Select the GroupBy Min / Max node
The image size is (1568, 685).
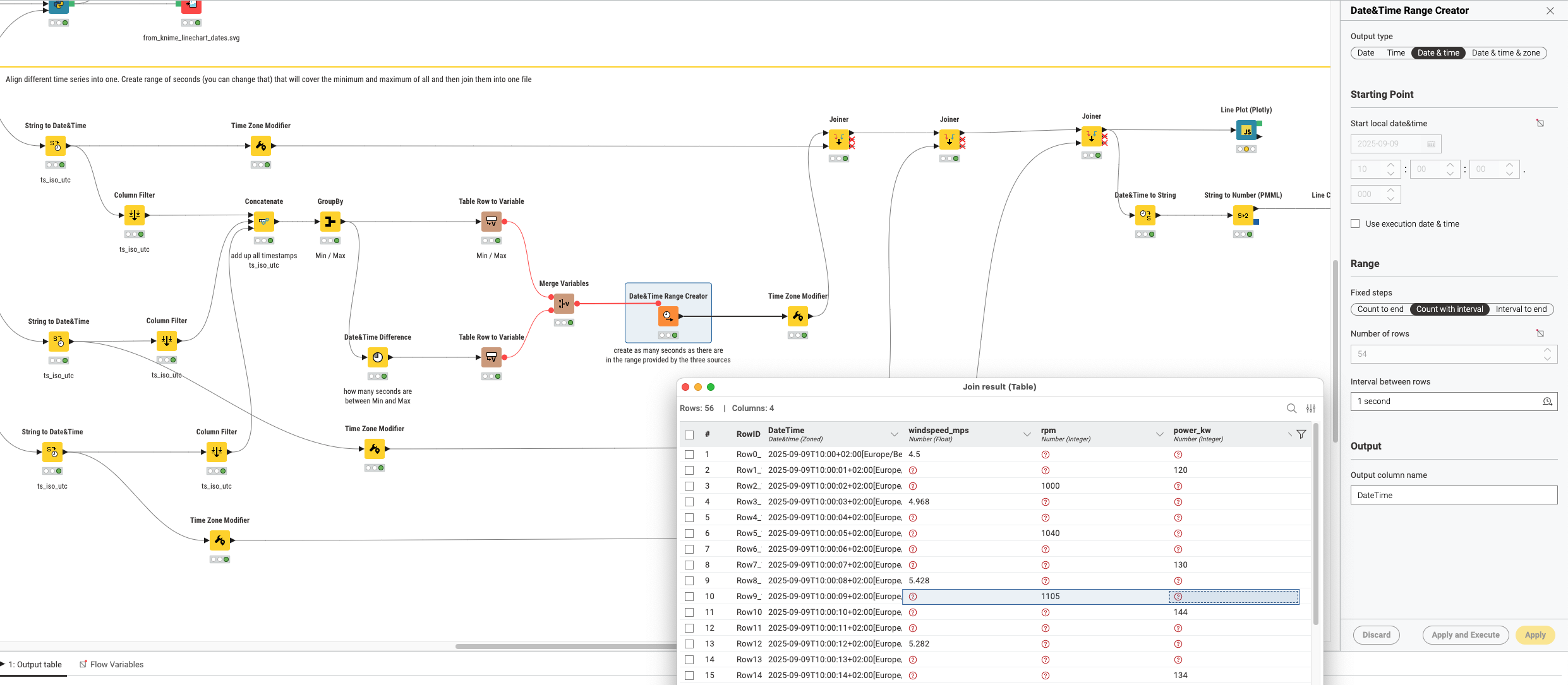(330, 222)
